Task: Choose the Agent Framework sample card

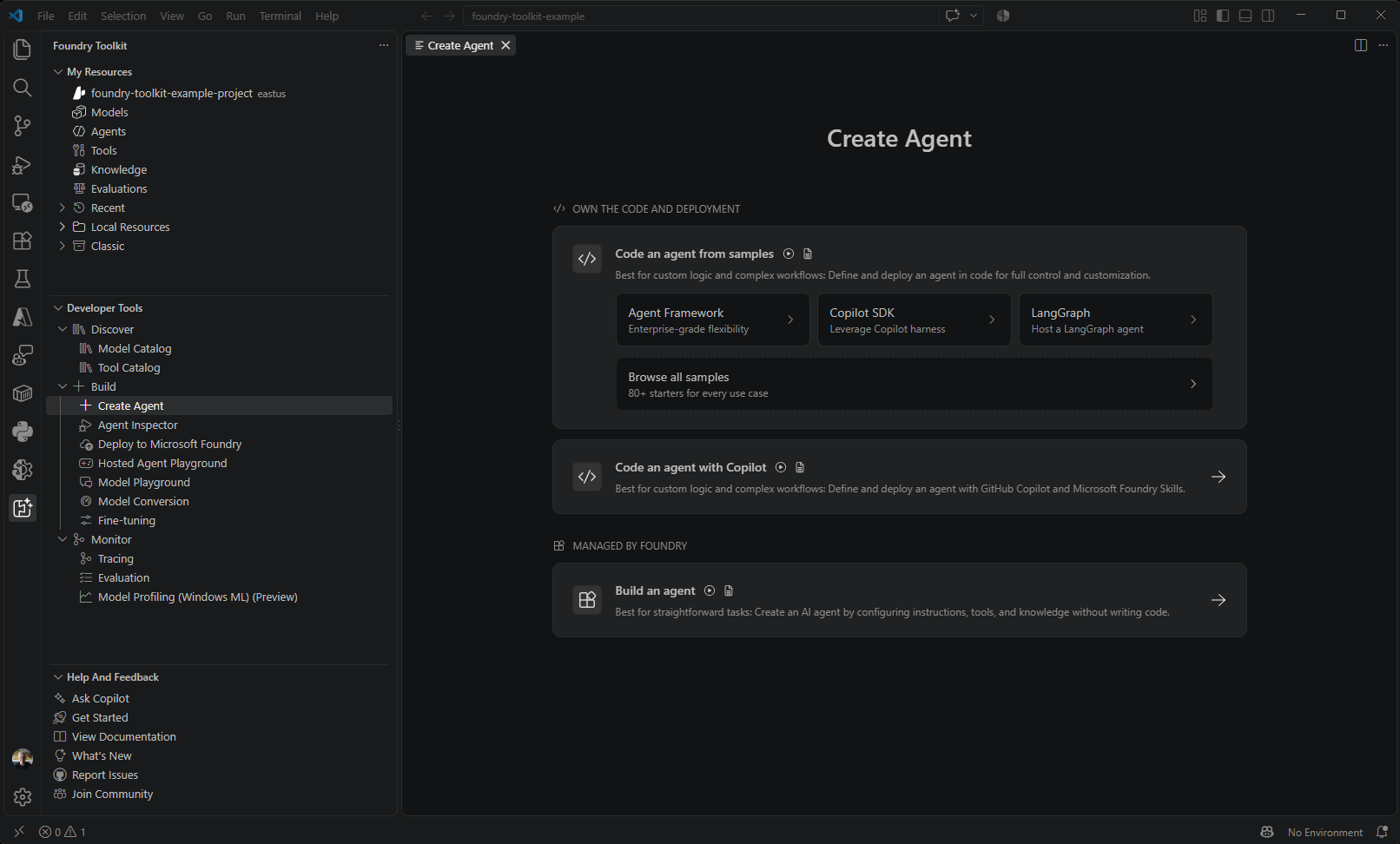Action: pos(712,320)
